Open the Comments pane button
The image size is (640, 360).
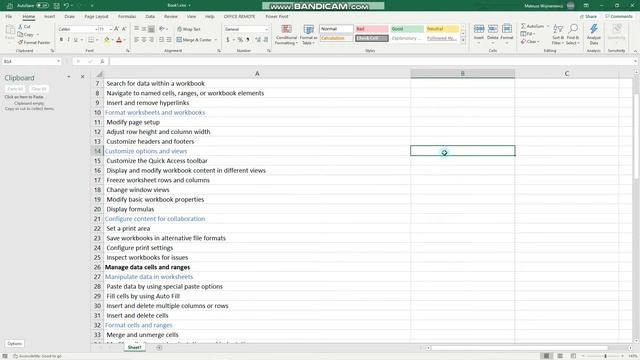[619, 16]
